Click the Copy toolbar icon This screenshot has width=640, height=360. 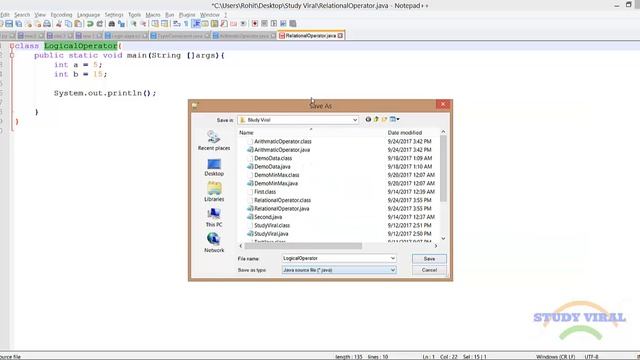[x=68, y=24]
